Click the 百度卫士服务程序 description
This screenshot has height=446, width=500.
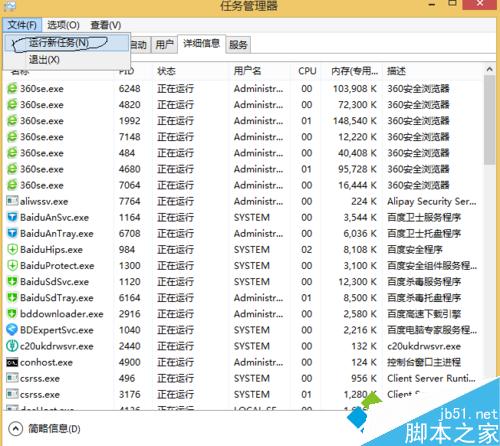[424, 217]
